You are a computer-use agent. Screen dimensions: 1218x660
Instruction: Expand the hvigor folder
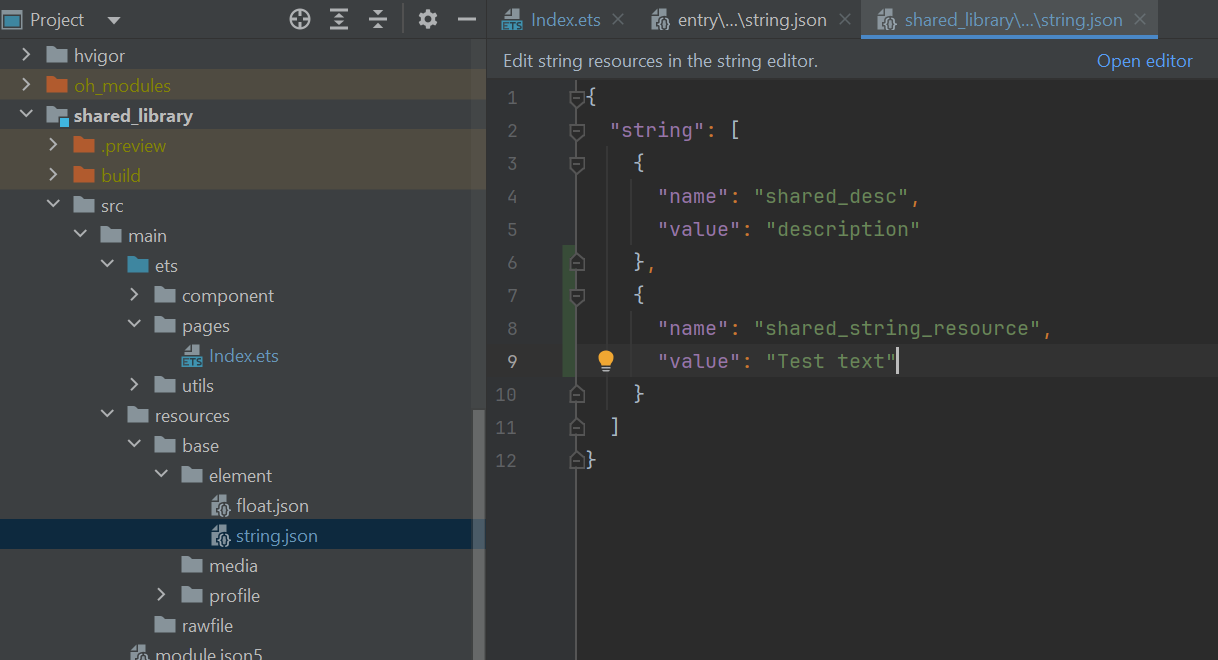[x=27, y=56]
